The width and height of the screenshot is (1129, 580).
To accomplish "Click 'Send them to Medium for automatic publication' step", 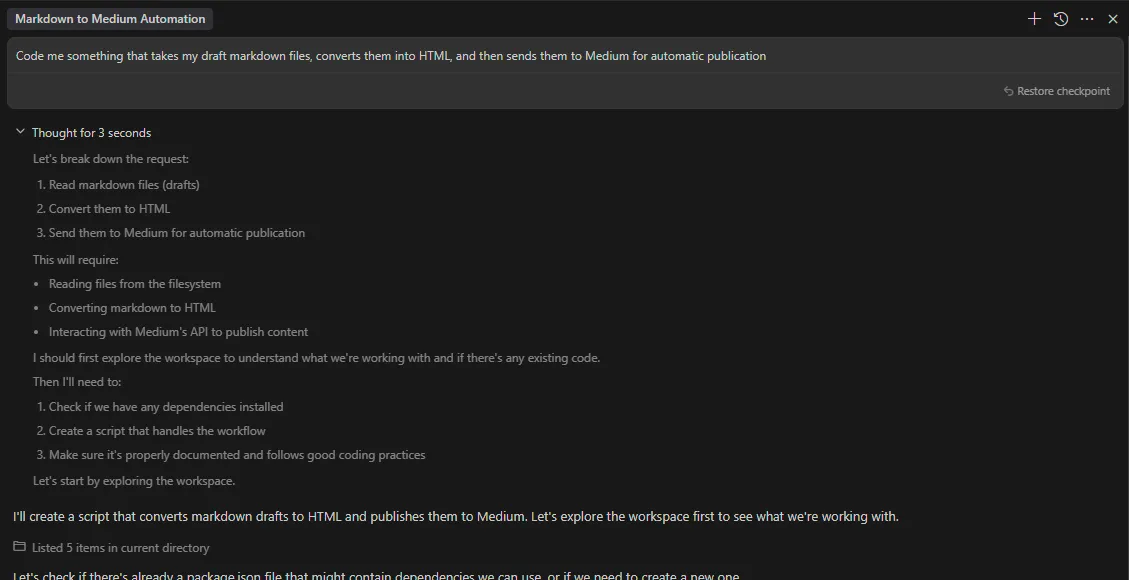I will (177, 233).
